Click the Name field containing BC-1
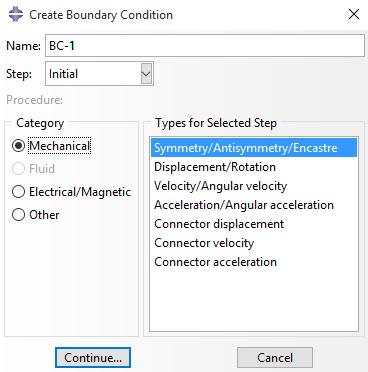368x372 pixels. (x=205, y=45)
